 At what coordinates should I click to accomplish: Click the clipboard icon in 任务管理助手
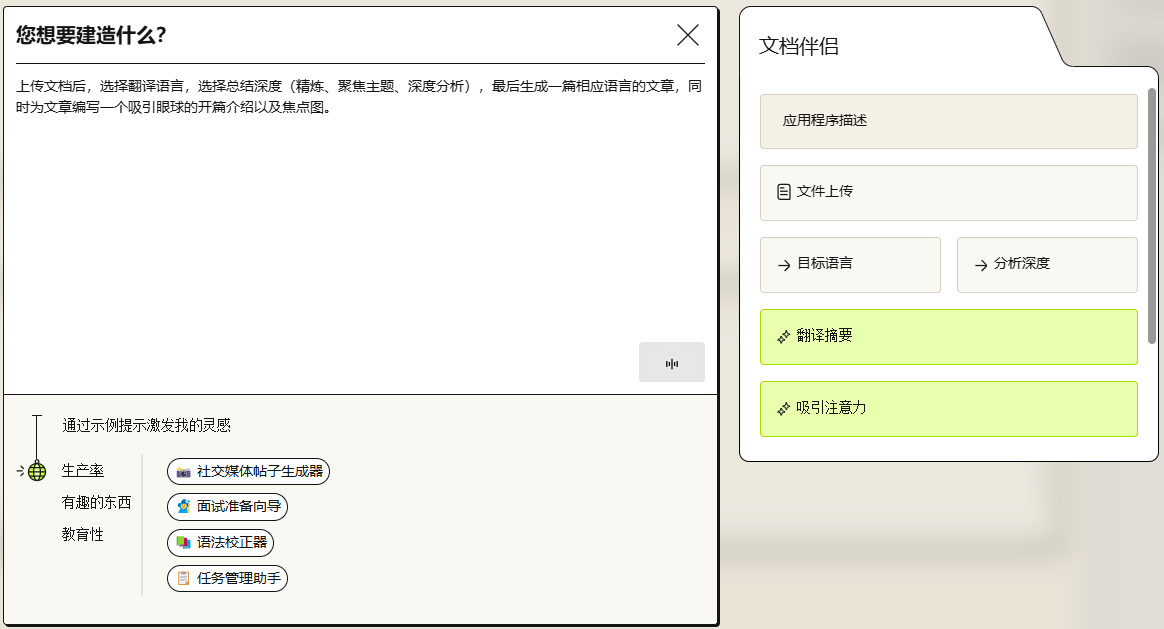[x=183, y=579]
